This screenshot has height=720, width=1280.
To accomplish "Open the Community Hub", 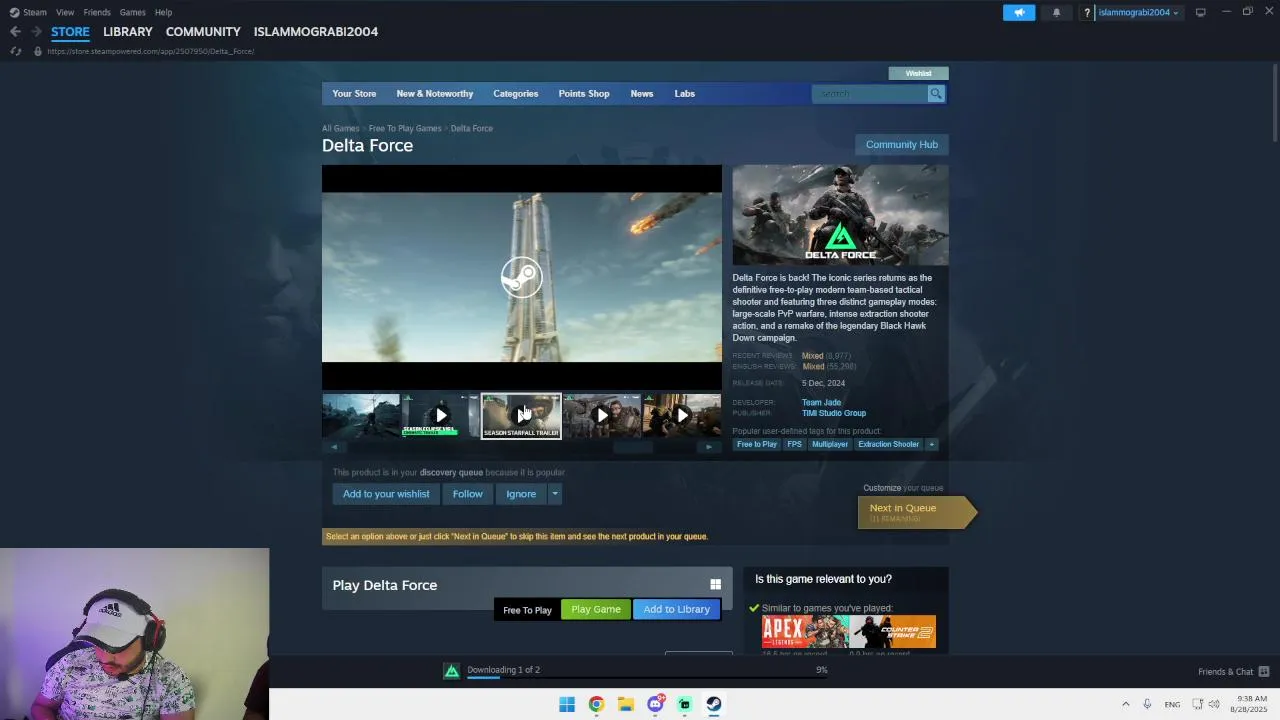I will tap(901, 145).
